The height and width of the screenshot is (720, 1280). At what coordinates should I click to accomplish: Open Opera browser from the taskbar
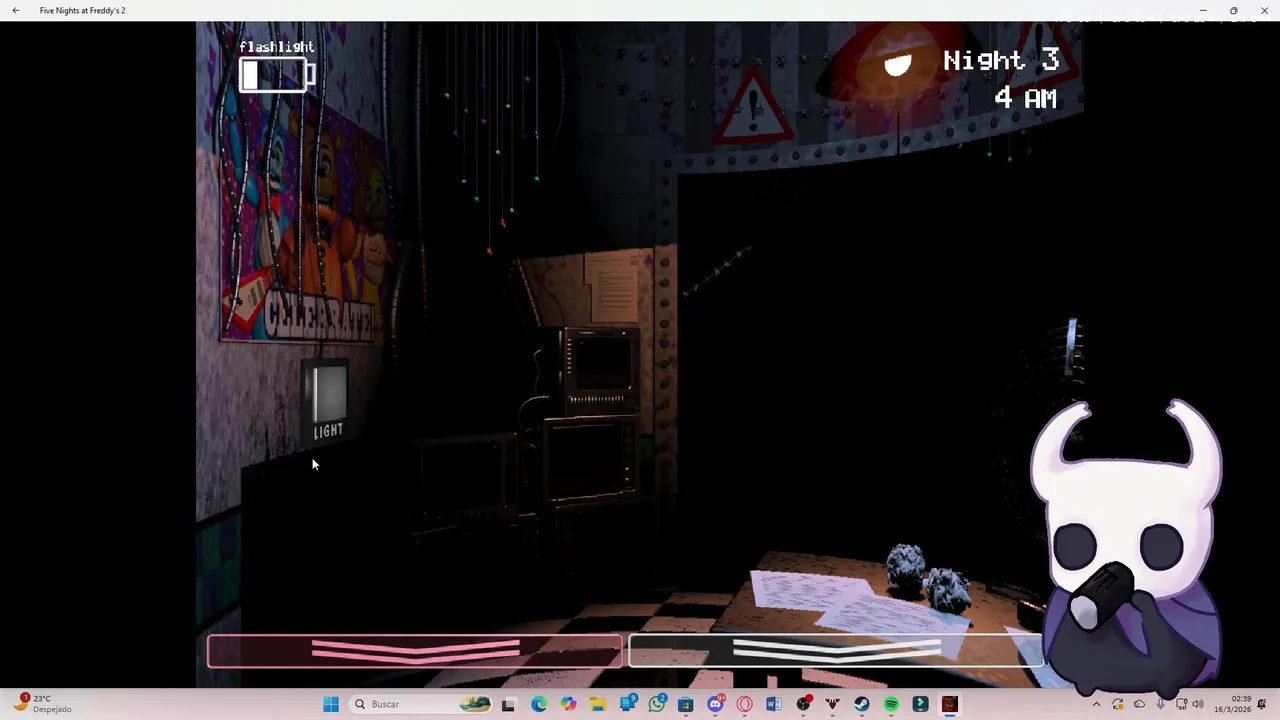pos(744,704)
